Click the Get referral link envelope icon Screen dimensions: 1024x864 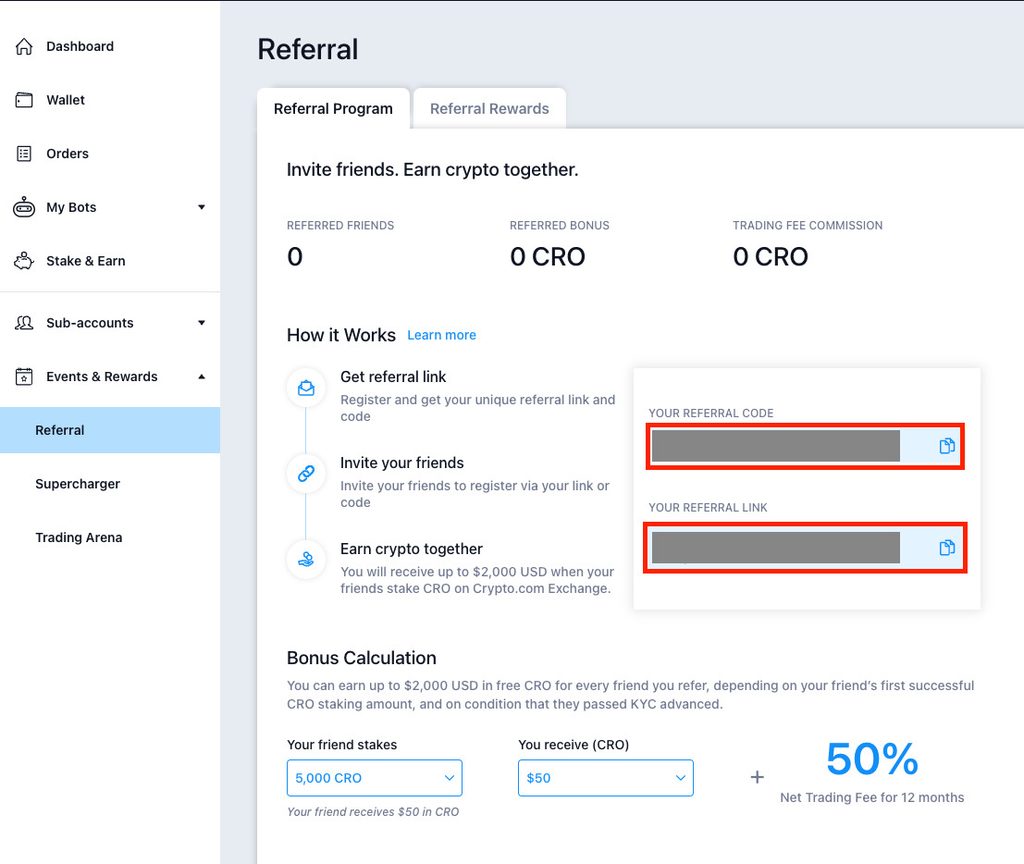[x=306, y=388]
